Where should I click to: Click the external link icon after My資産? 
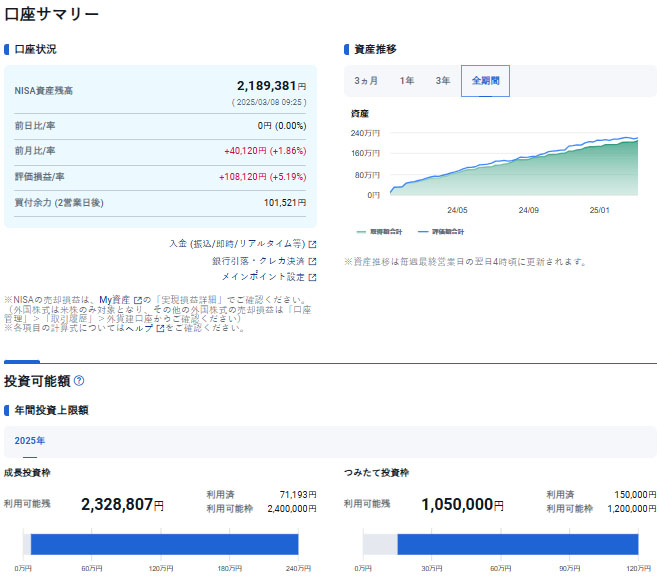[138, 299]
